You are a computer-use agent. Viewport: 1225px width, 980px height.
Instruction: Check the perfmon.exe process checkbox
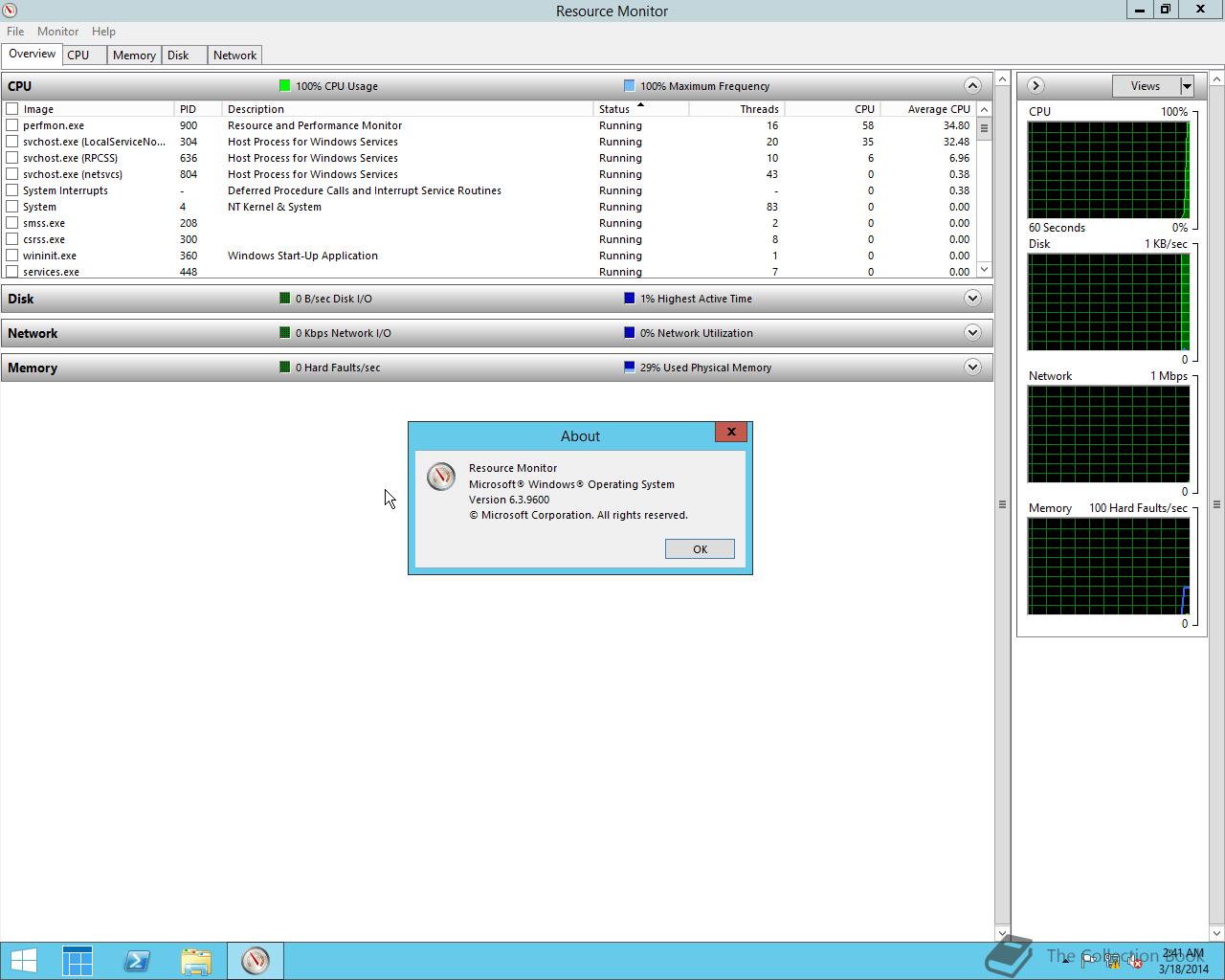(x=12, y=125)
